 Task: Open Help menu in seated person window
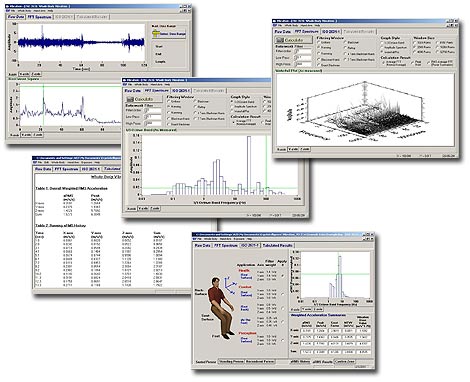[249, 239]
